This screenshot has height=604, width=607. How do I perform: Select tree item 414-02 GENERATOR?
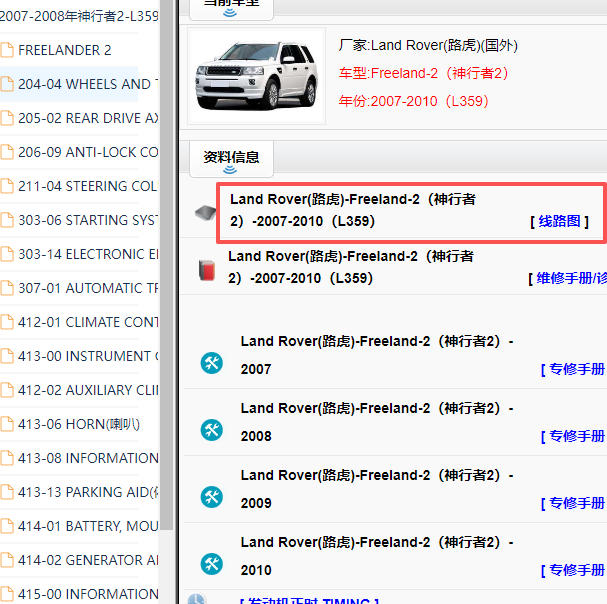pos(88,560)
